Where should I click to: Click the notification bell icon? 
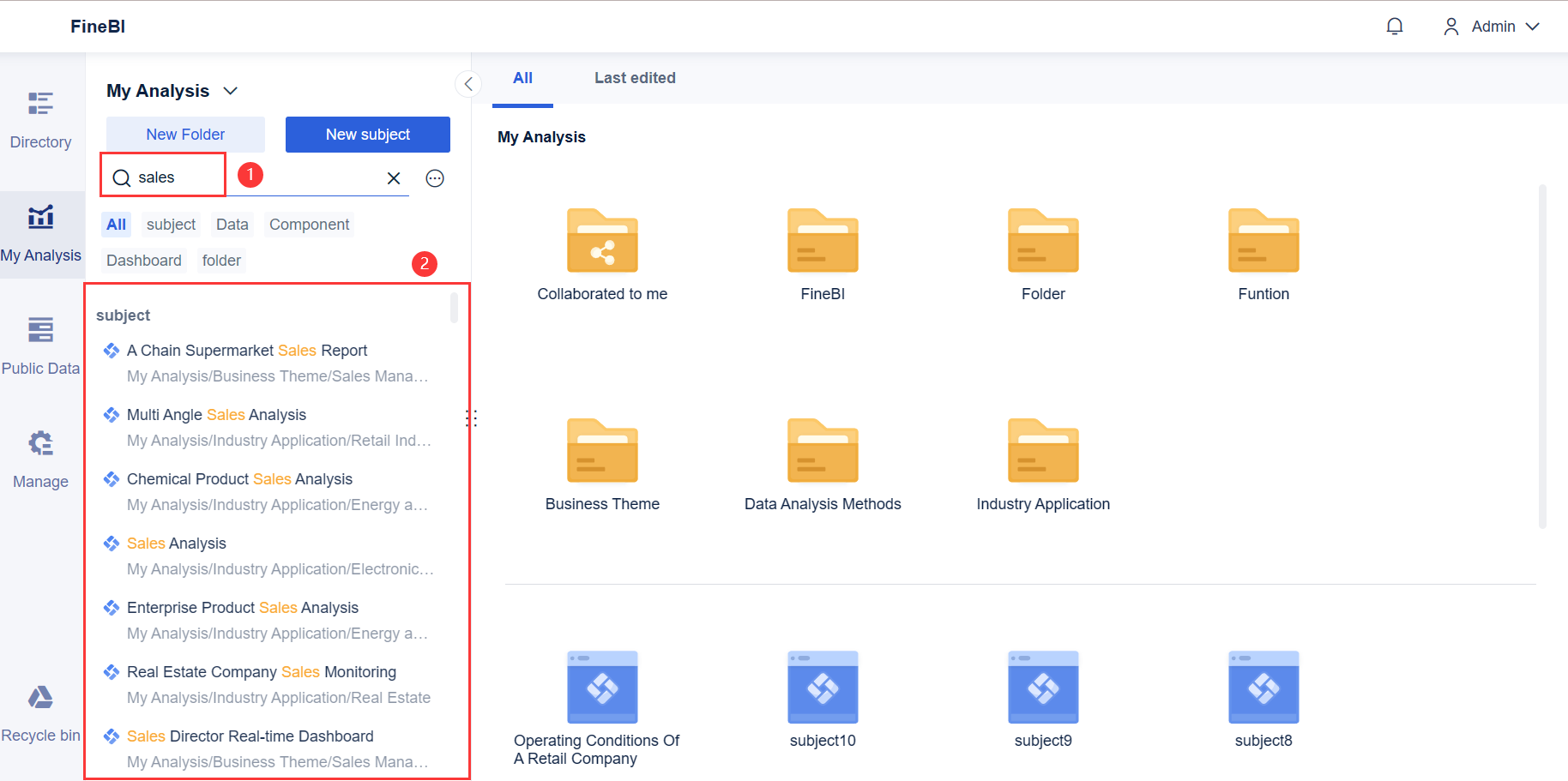1395,26
